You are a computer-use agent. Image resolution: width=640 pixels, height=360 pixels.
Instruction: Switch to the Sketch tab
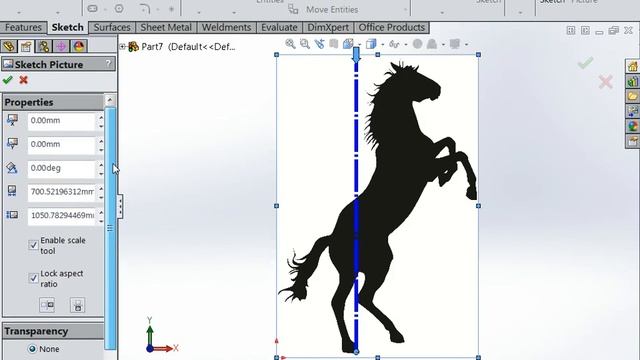68,27
